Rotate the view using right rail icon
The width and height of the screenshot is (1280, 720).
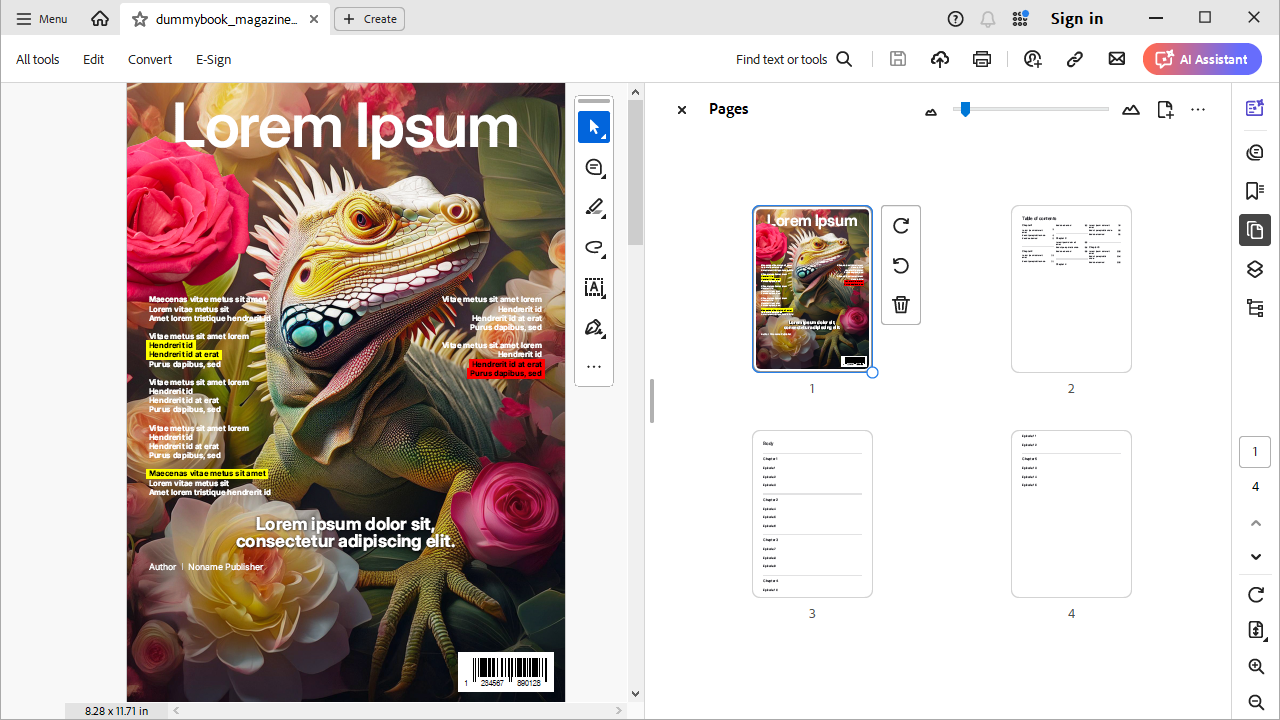tap(1256, 595)
